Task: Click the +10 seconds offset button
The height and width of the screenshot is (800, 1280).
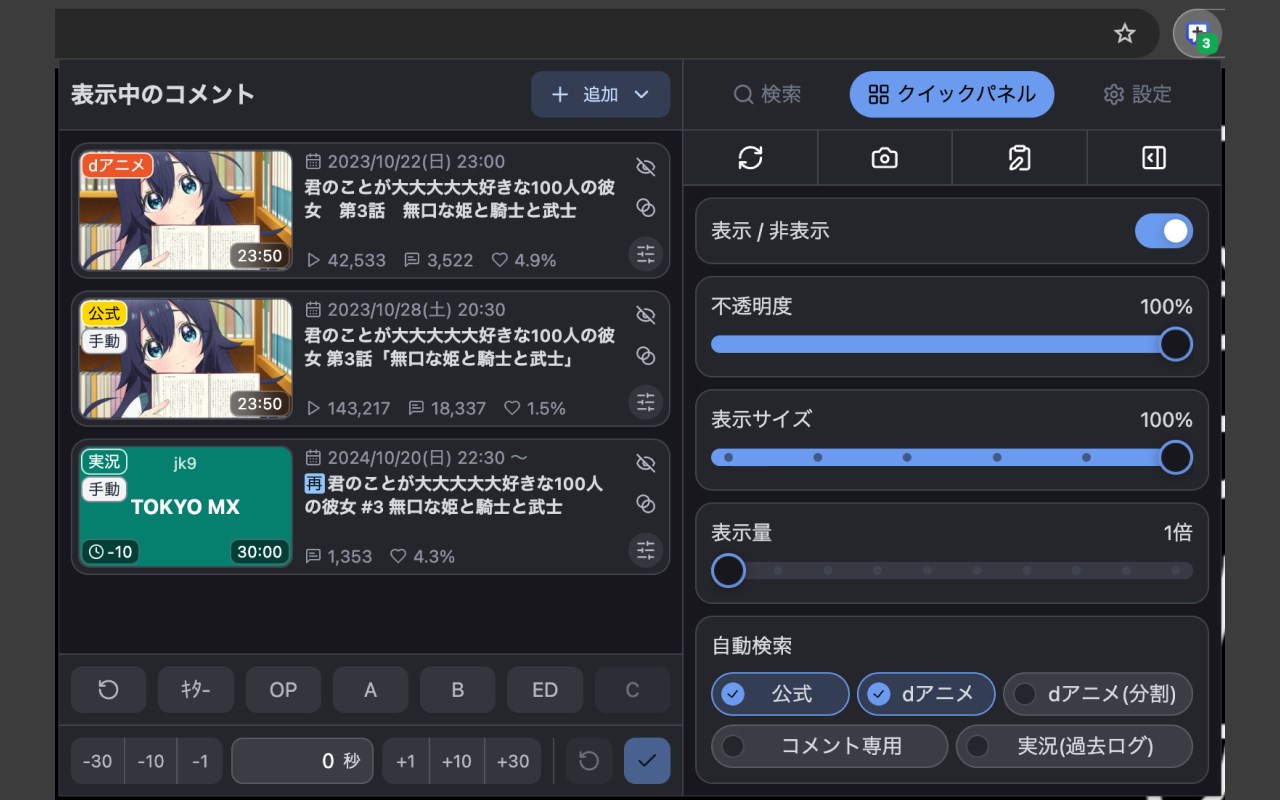Action: 456,761
